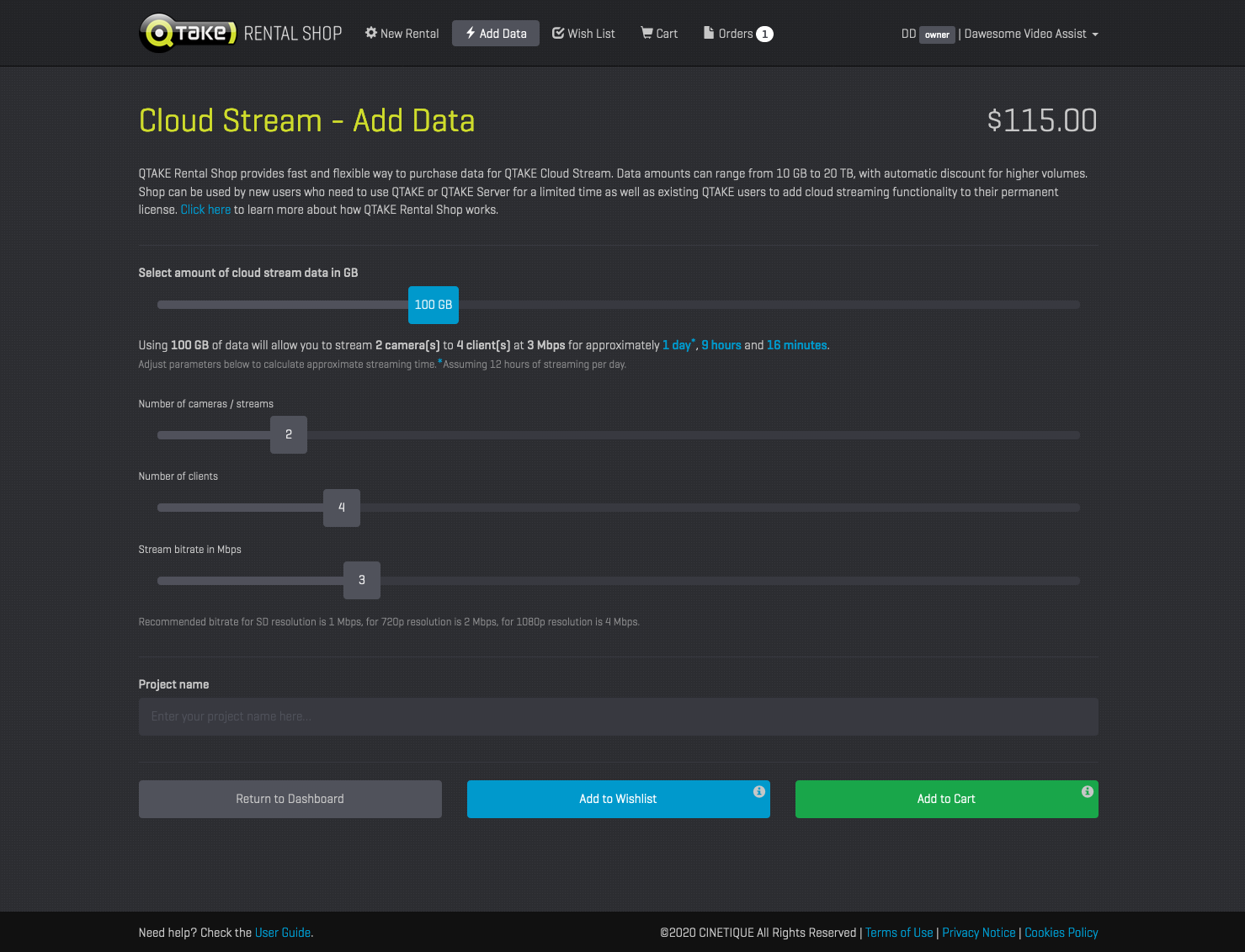Click the 100 GB data slider handle
Image resolution: width=1245 pixels, height=952 pixels.
click(434, 305)
